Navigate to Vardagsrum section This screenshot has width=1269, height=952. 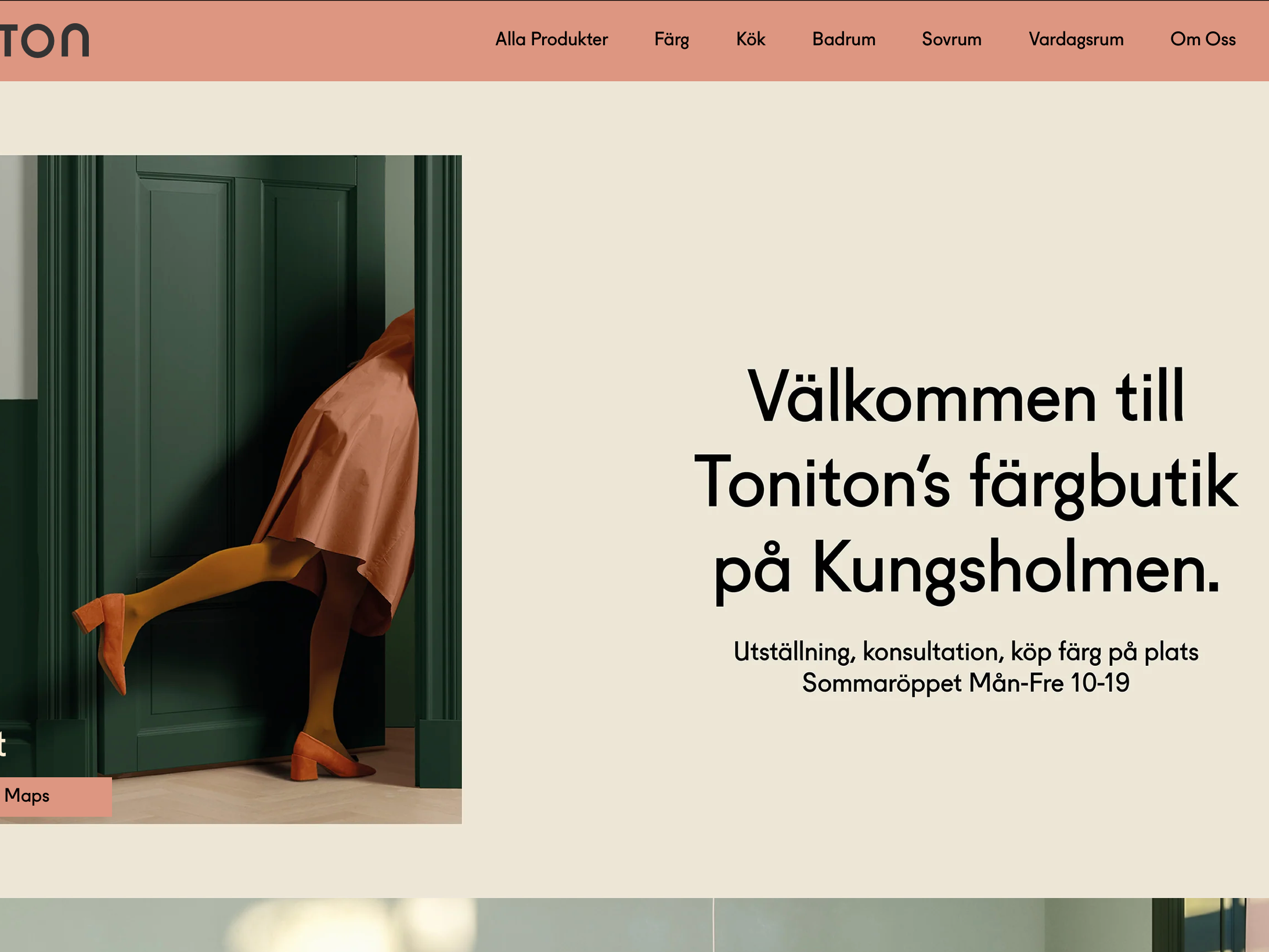(1076, 39)
